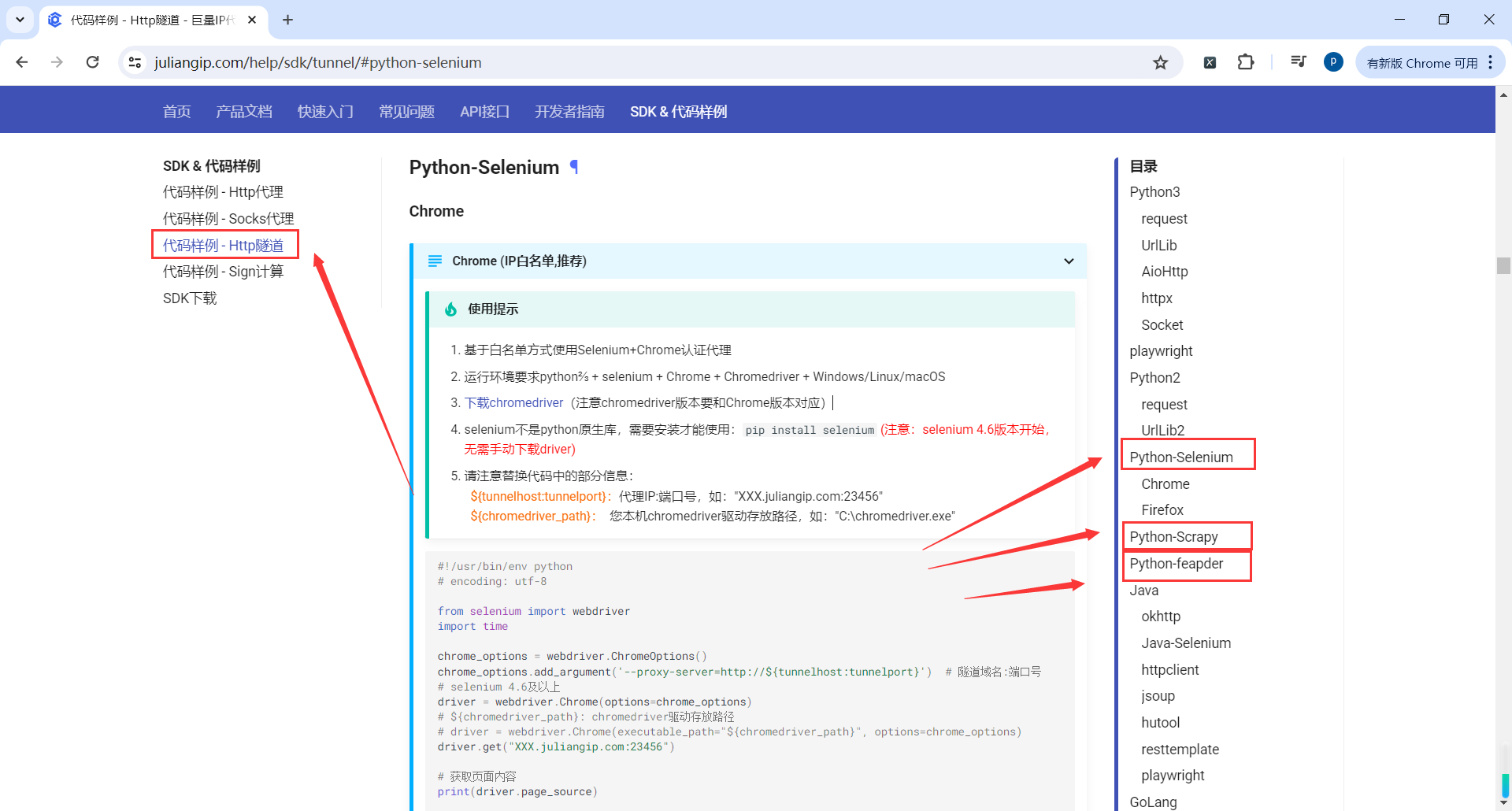Click the pip install selenium inline code
The image size is (1512, 811).
[x=810, y=430]
